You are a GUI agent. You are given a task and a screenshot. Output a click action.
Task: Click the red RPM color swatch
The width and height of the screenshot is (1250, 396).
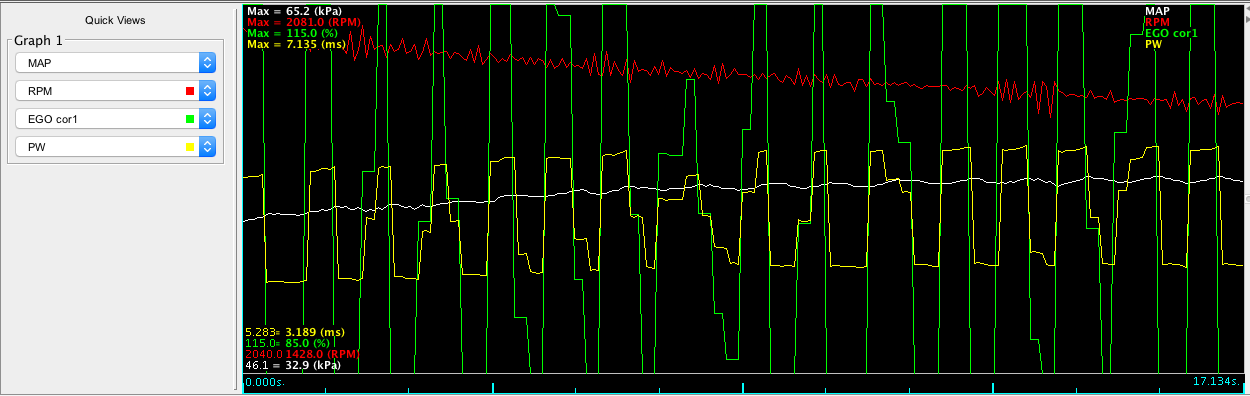pos(190,91)
